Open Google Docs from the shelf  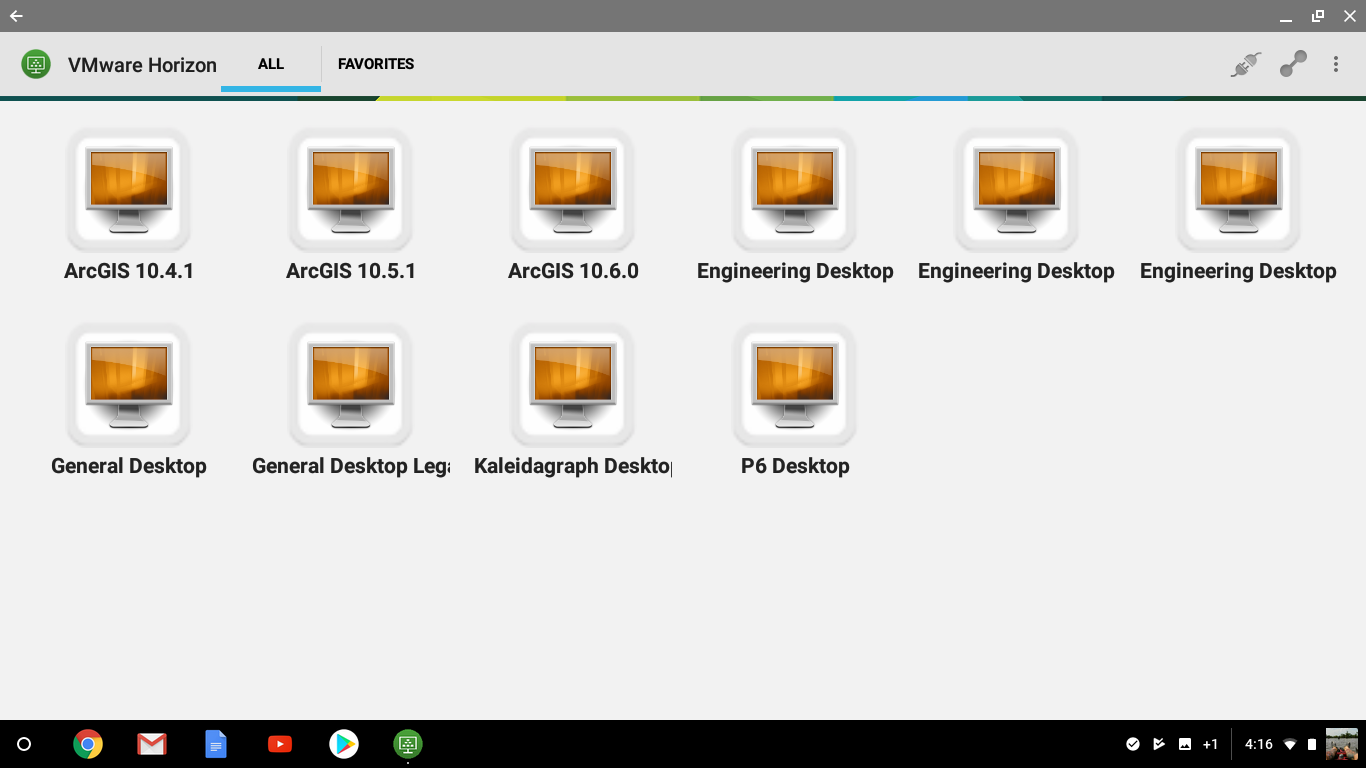pos(216,744)
